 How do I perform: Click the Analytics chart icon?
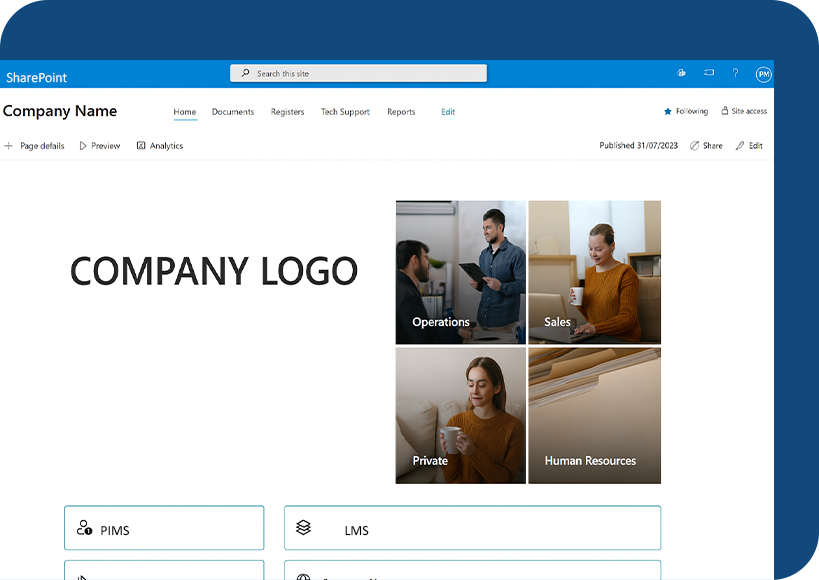click(x=141, y=146)
